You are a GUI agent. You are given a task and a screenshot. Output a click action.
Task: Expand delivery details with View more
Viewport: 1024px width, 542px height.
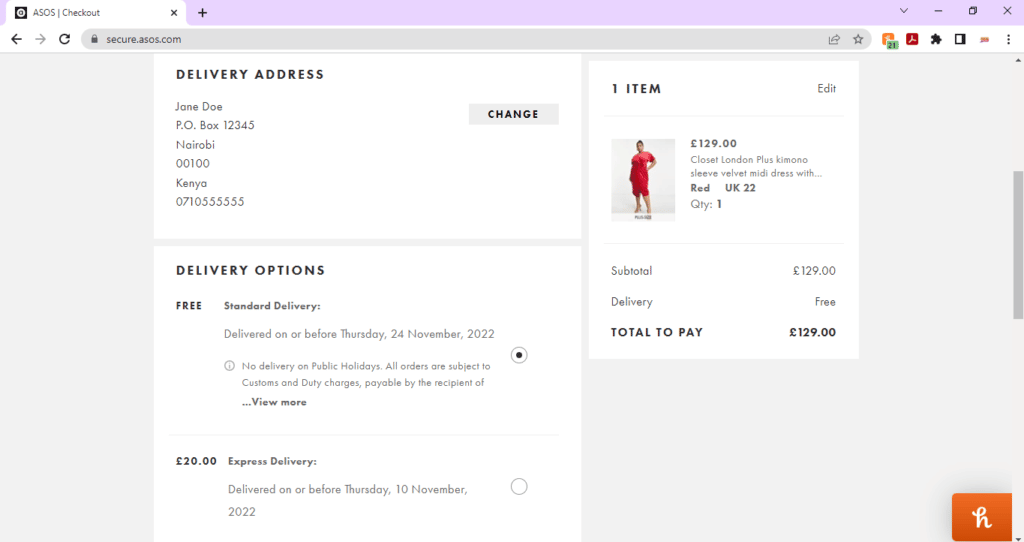click(274, 402)
